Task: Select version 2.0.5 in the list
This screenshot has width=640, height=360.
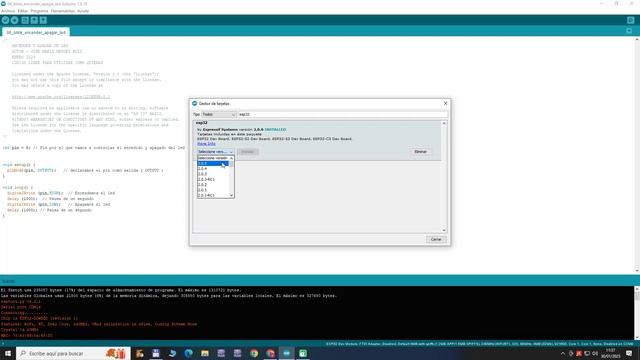Action: click(x=213, y=163)
